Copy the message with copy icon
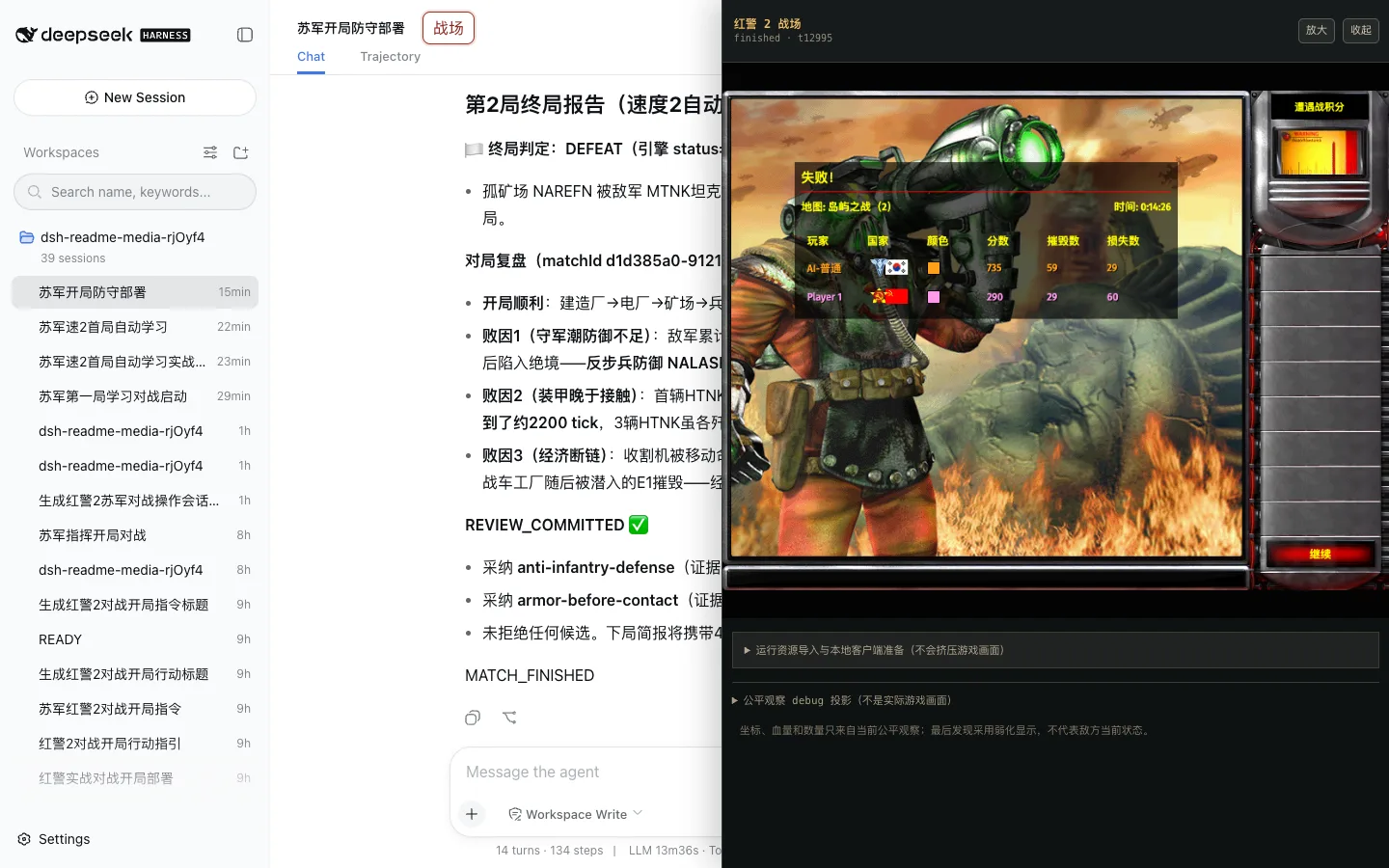 [473, 718]
